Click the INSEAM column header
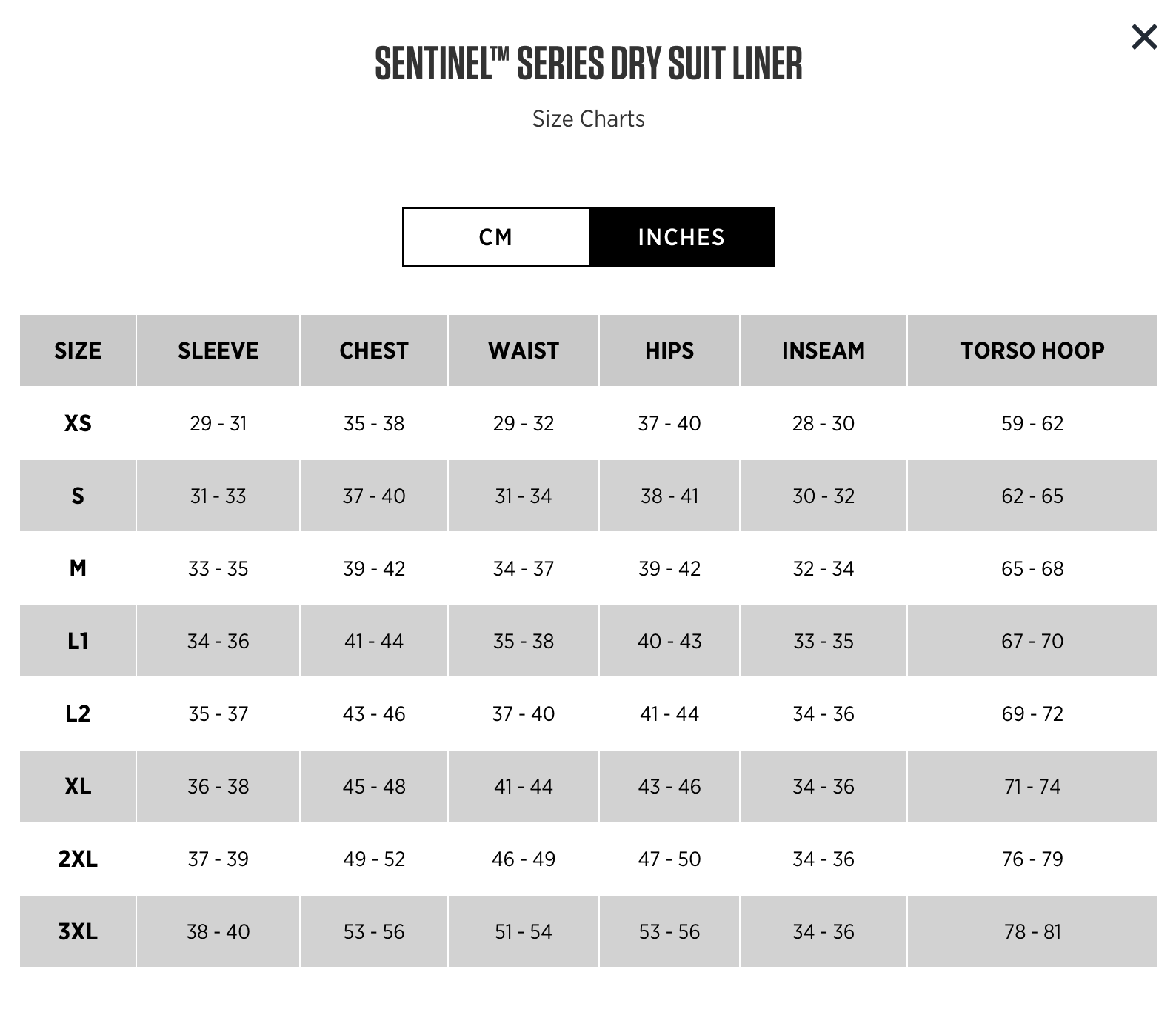Image resolution: width=1176 pixels, height=1018 pixels. click(x=823, y=350)
